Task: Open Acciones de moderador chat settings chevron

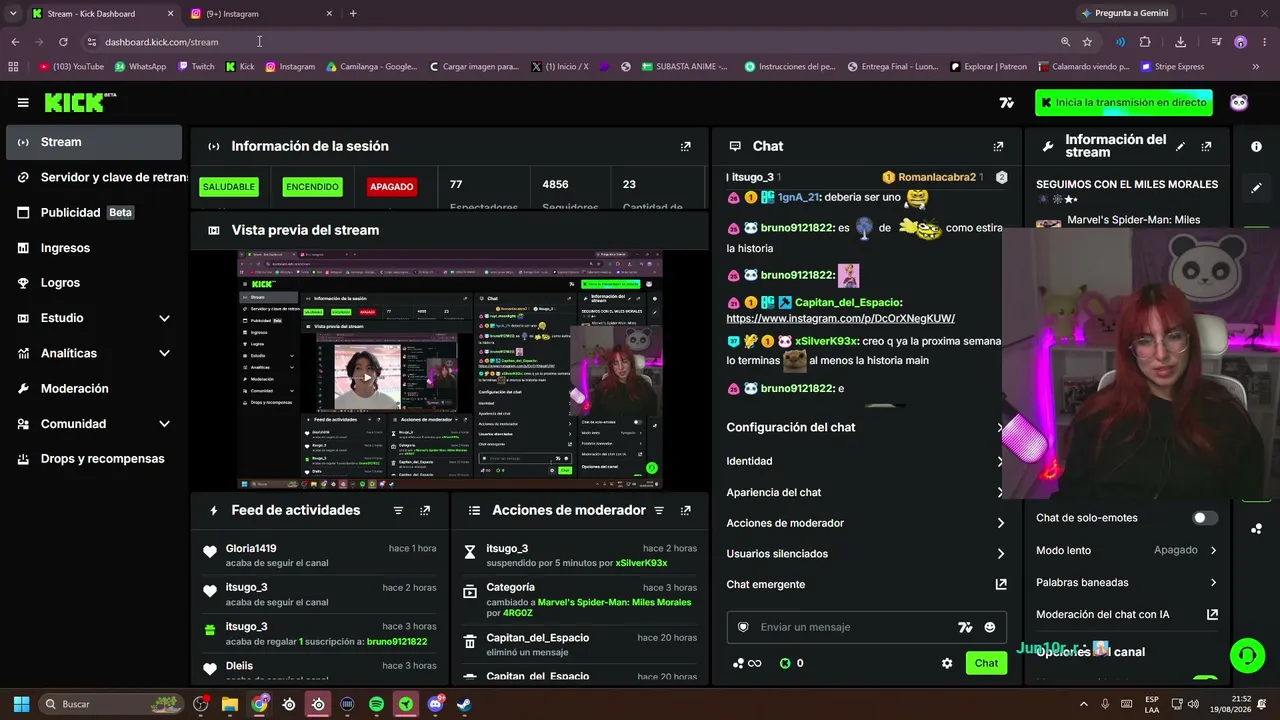Action: 1000,523
